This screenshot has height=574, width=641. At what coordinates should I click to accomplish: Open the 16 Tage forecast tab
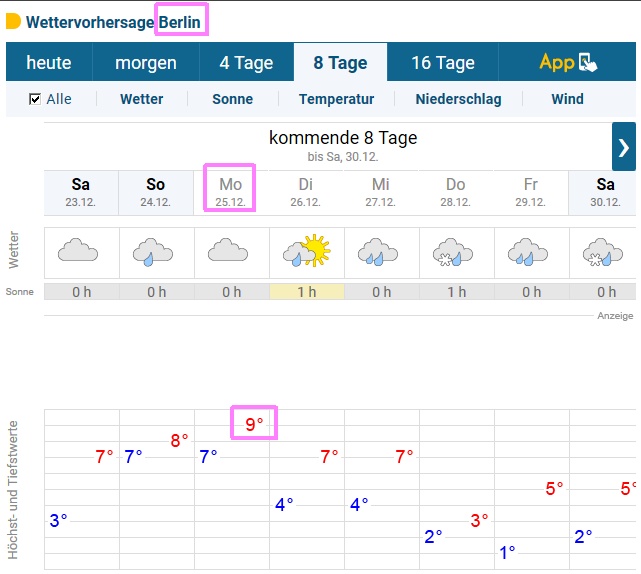coord(443,62)
